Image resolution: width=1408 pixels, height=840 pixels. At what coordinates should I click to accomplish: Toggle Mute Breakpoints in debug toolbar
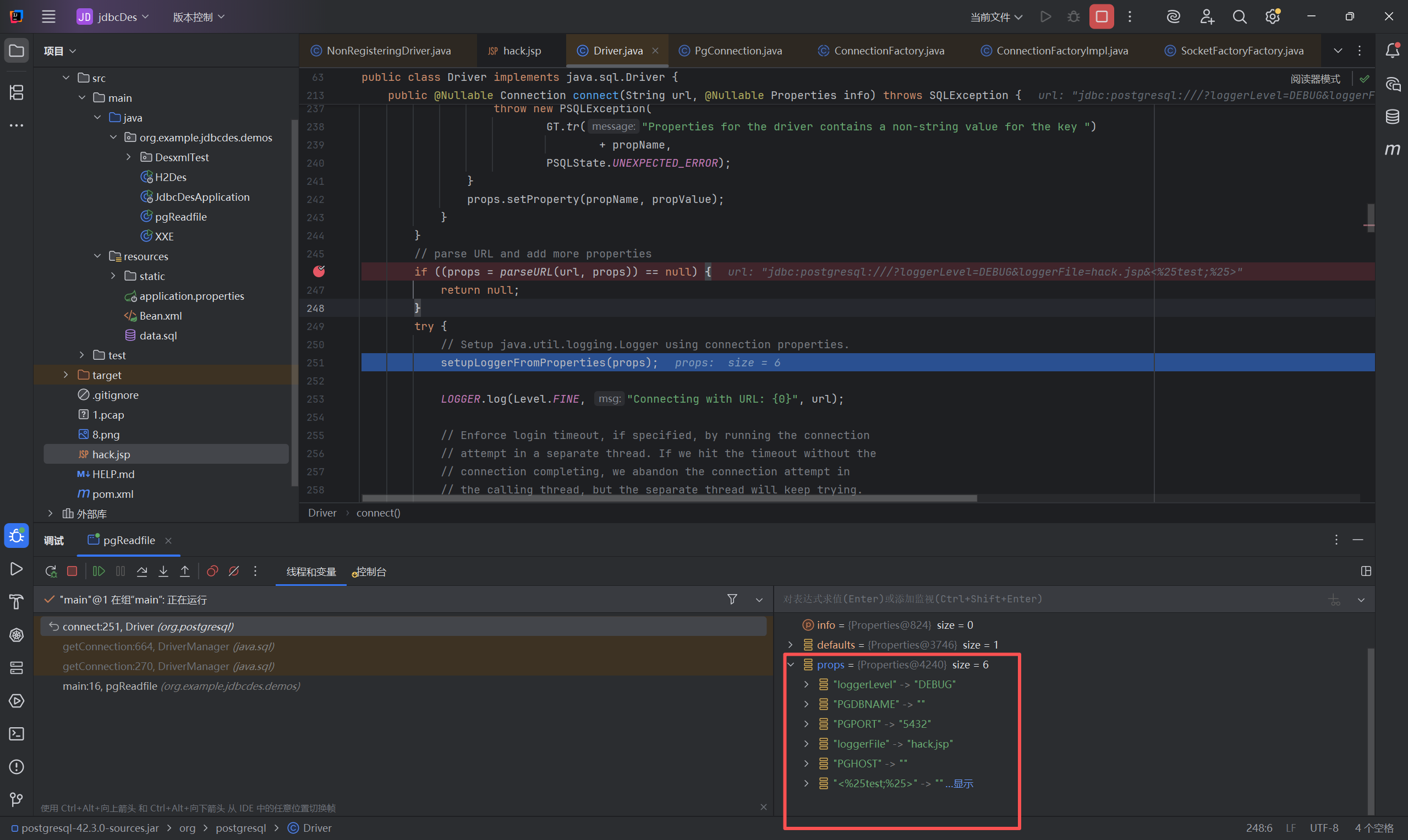pyautogui.click(x=234, y=571)
